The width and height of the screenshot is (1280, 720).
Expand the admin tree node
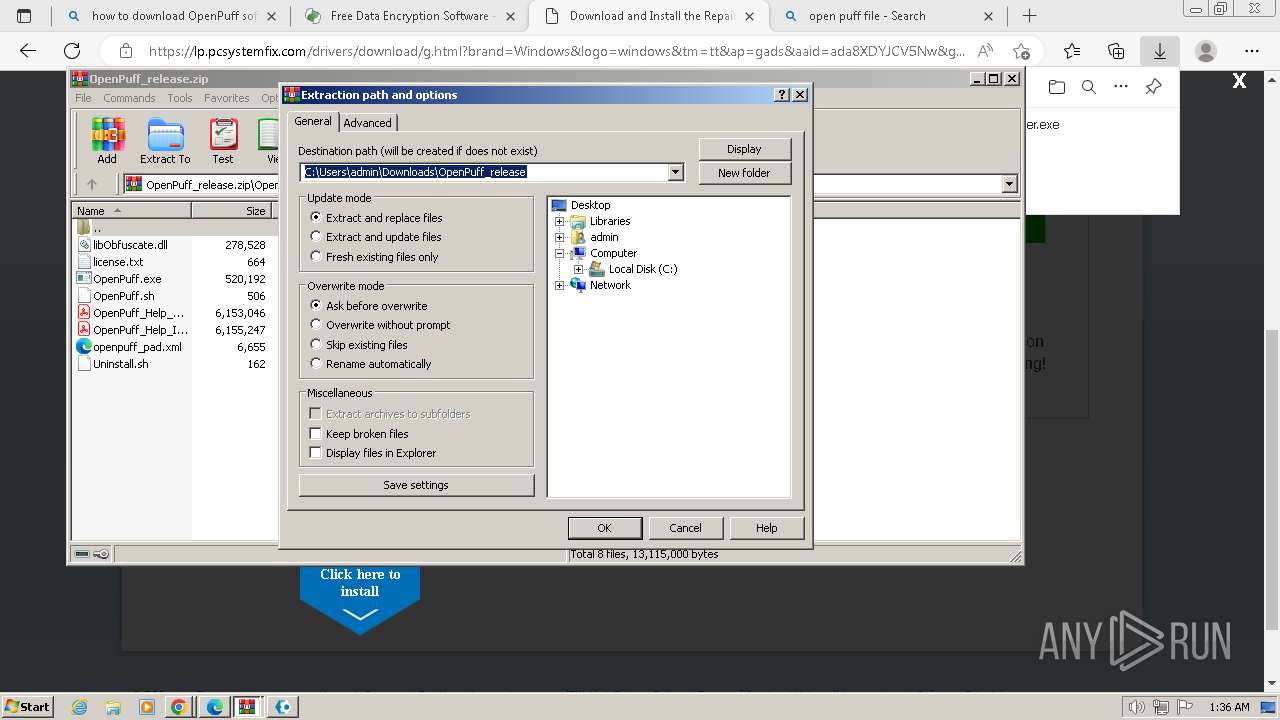(x=560, y=237)
